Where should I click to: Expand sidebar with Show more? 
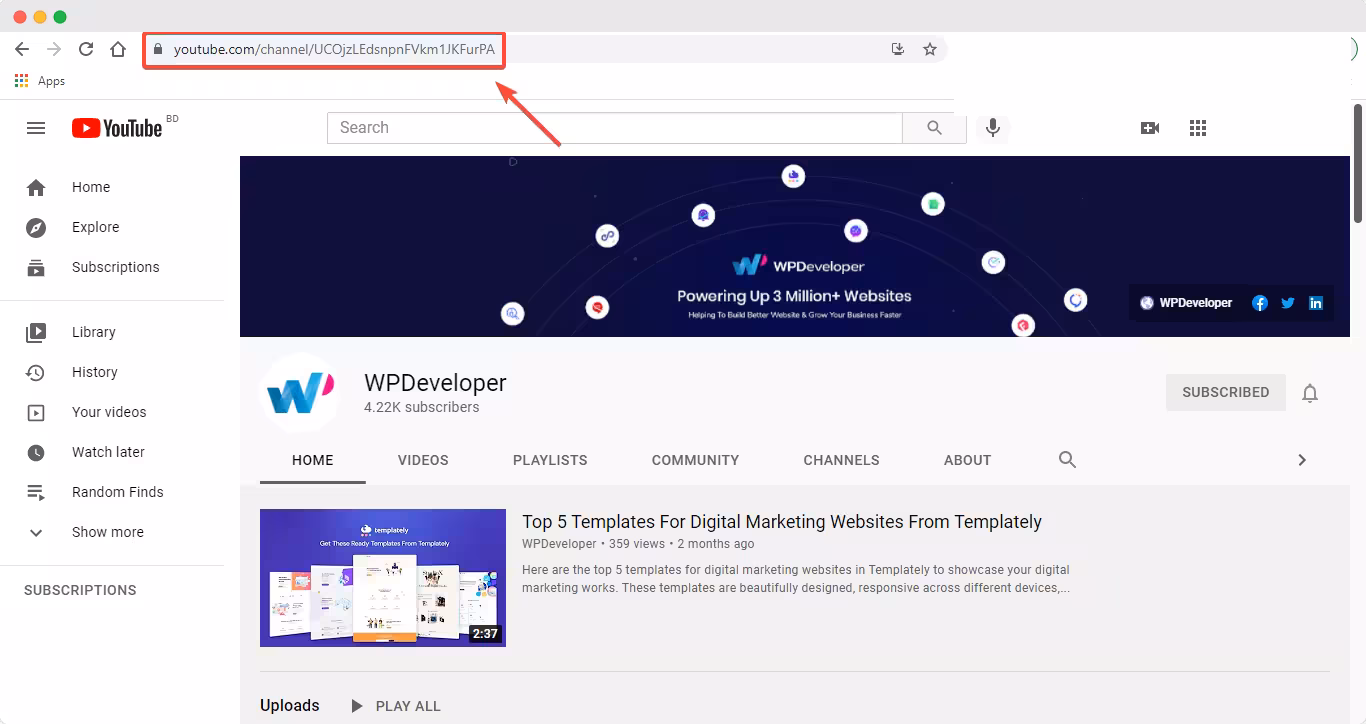click(x=112, y=532)
